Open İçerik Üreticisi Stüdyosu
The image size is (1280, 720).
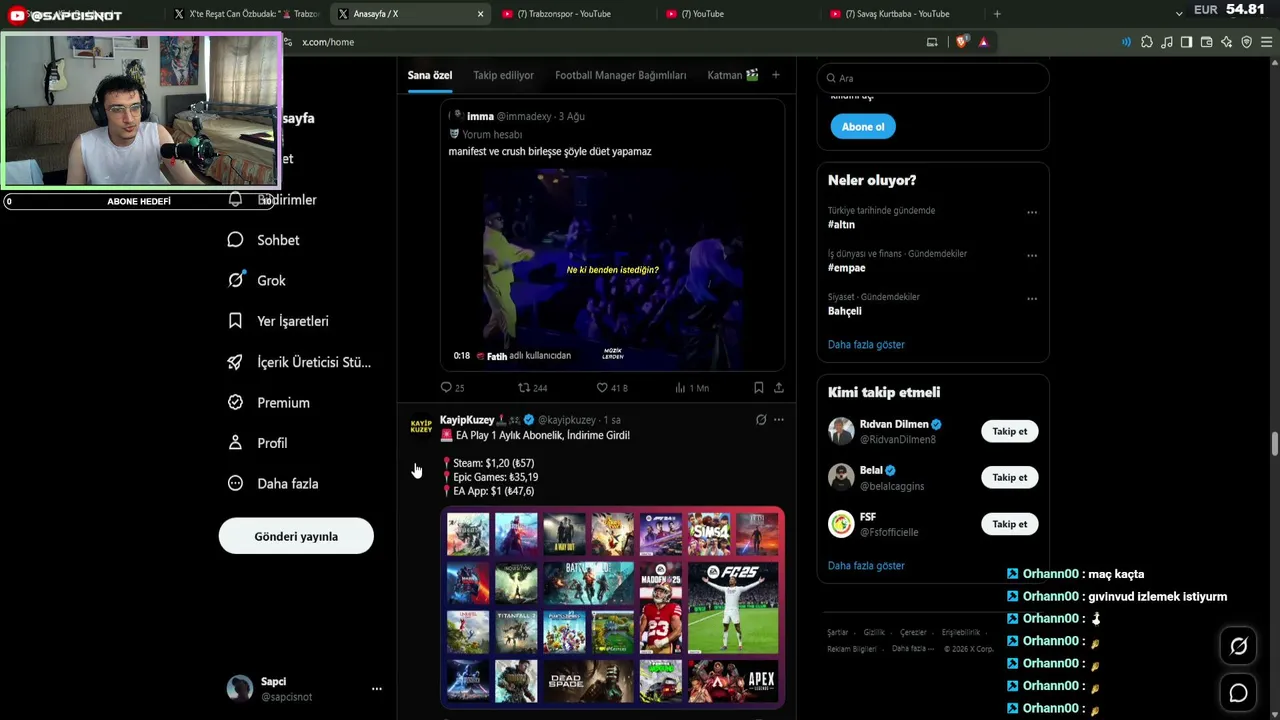(x=299, y=362)
